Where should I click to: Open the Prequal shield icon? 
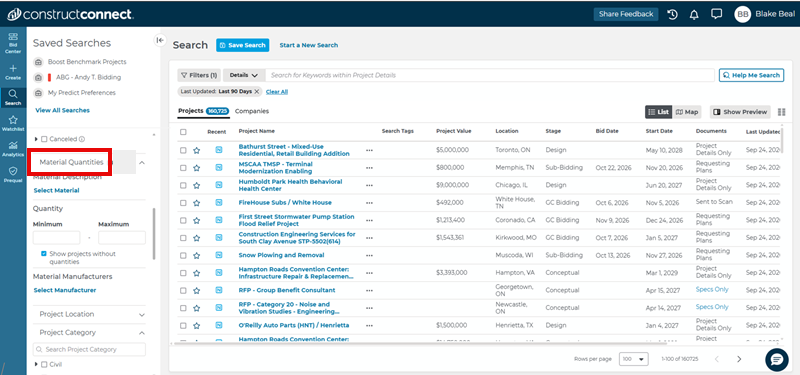(x=13, y=174)
